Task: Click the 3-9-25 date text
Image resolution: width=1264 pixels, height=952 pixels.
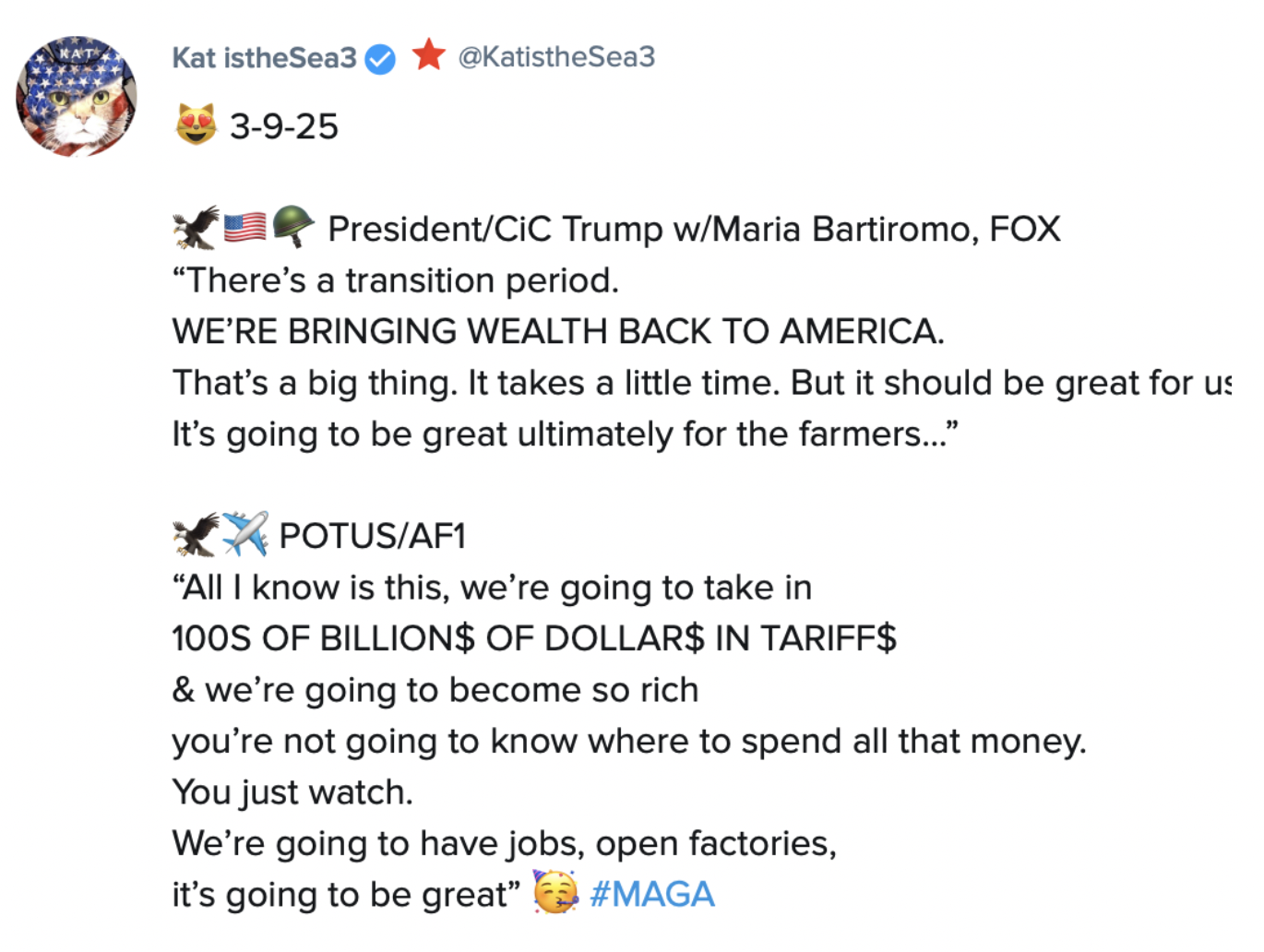Action: point(284,126)
